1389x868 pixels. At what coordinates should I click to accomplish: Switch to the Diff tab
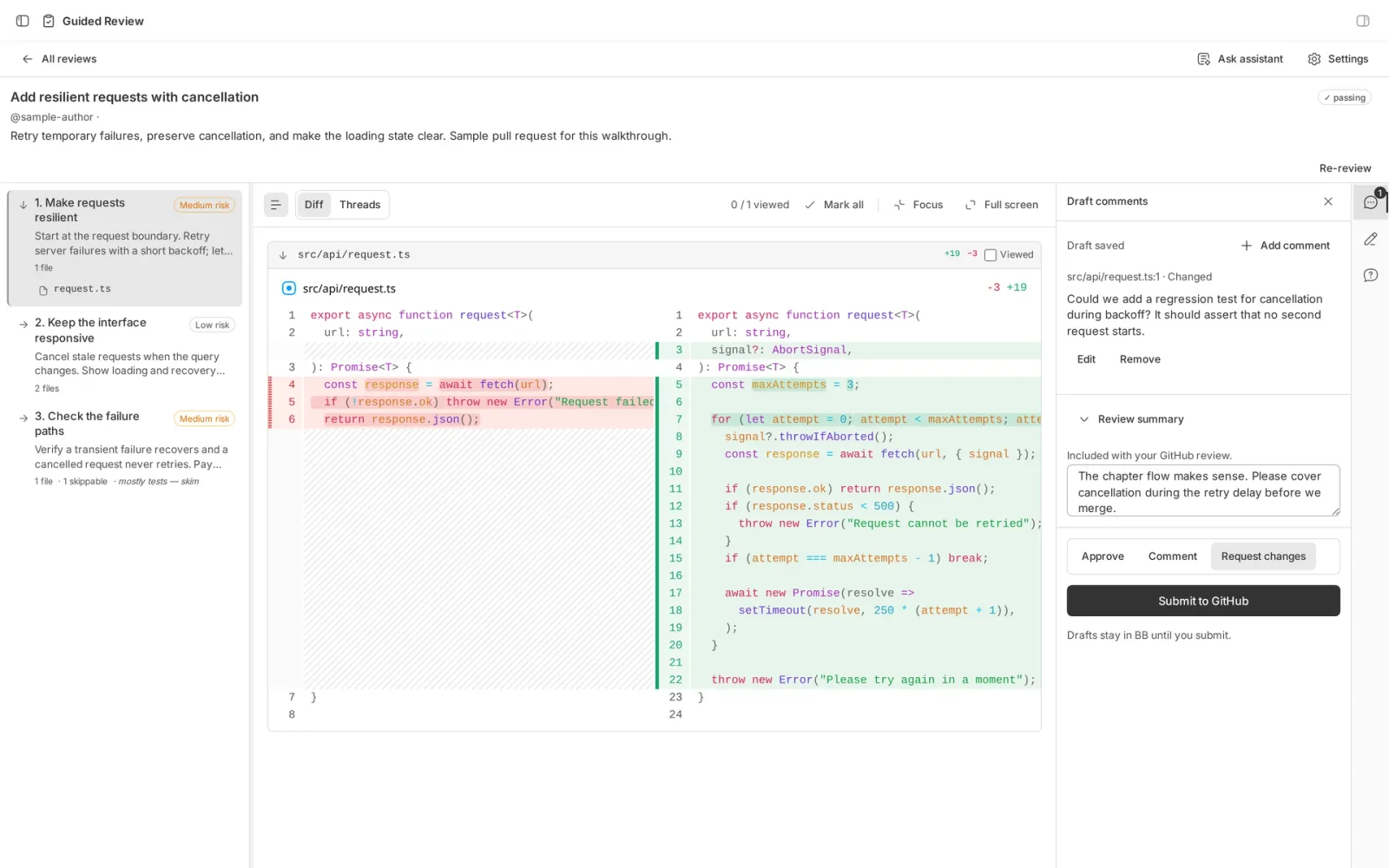313,205
